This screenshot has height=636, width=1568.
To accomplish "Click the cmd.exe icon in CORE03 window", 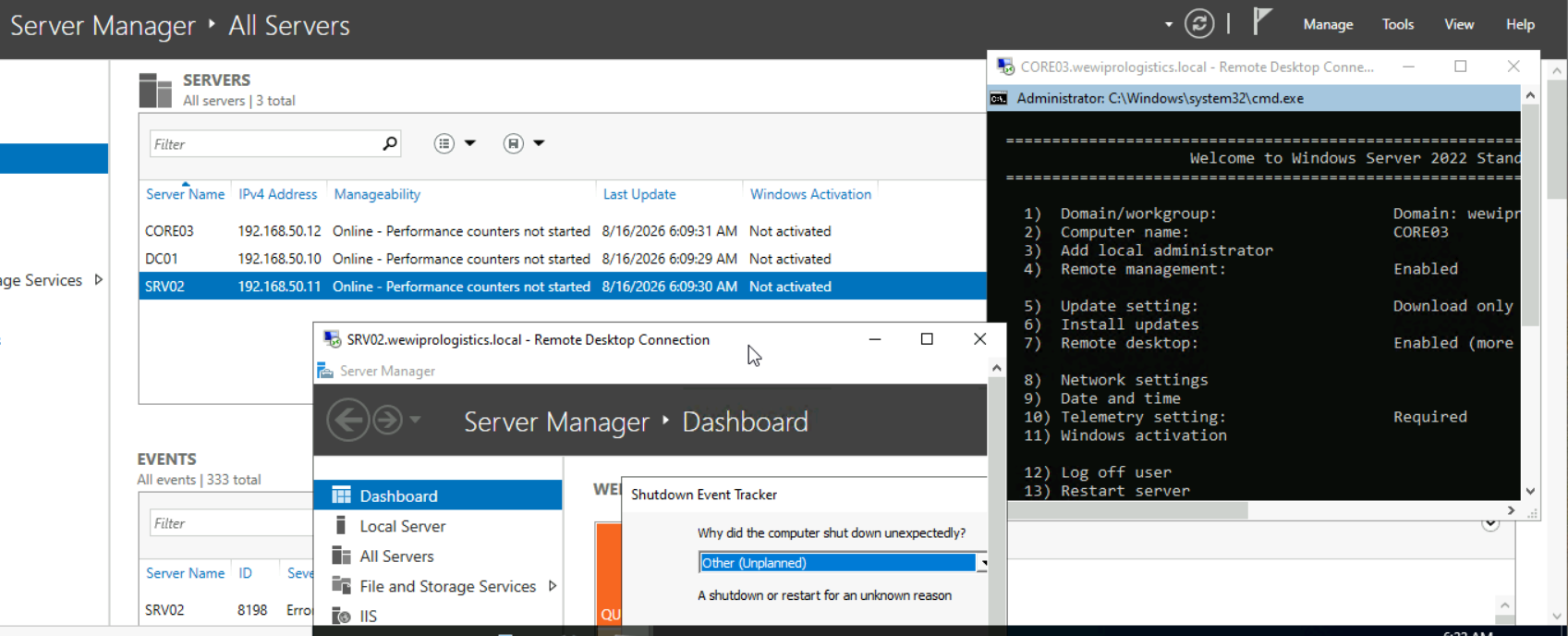I will 999,98.
